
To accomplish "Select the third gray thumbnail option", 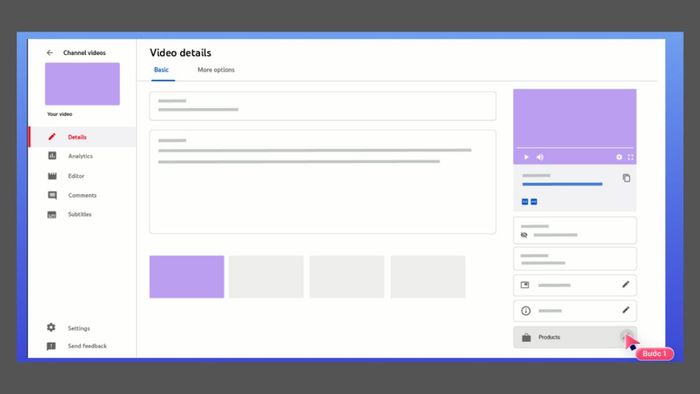I will 347,277.
